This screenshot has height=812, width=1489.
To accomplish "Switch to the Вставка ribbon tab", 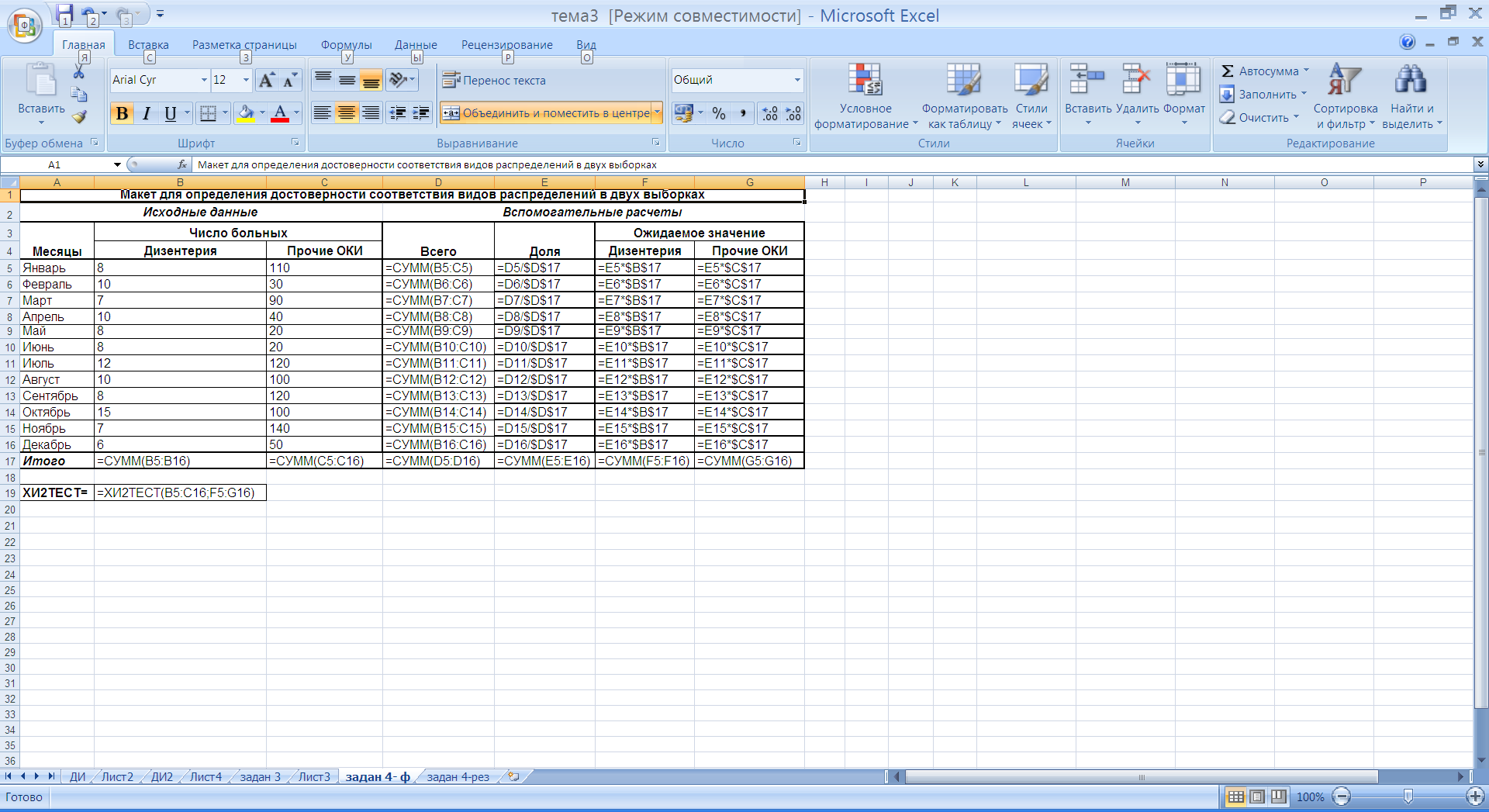I will tap(148, 45).
